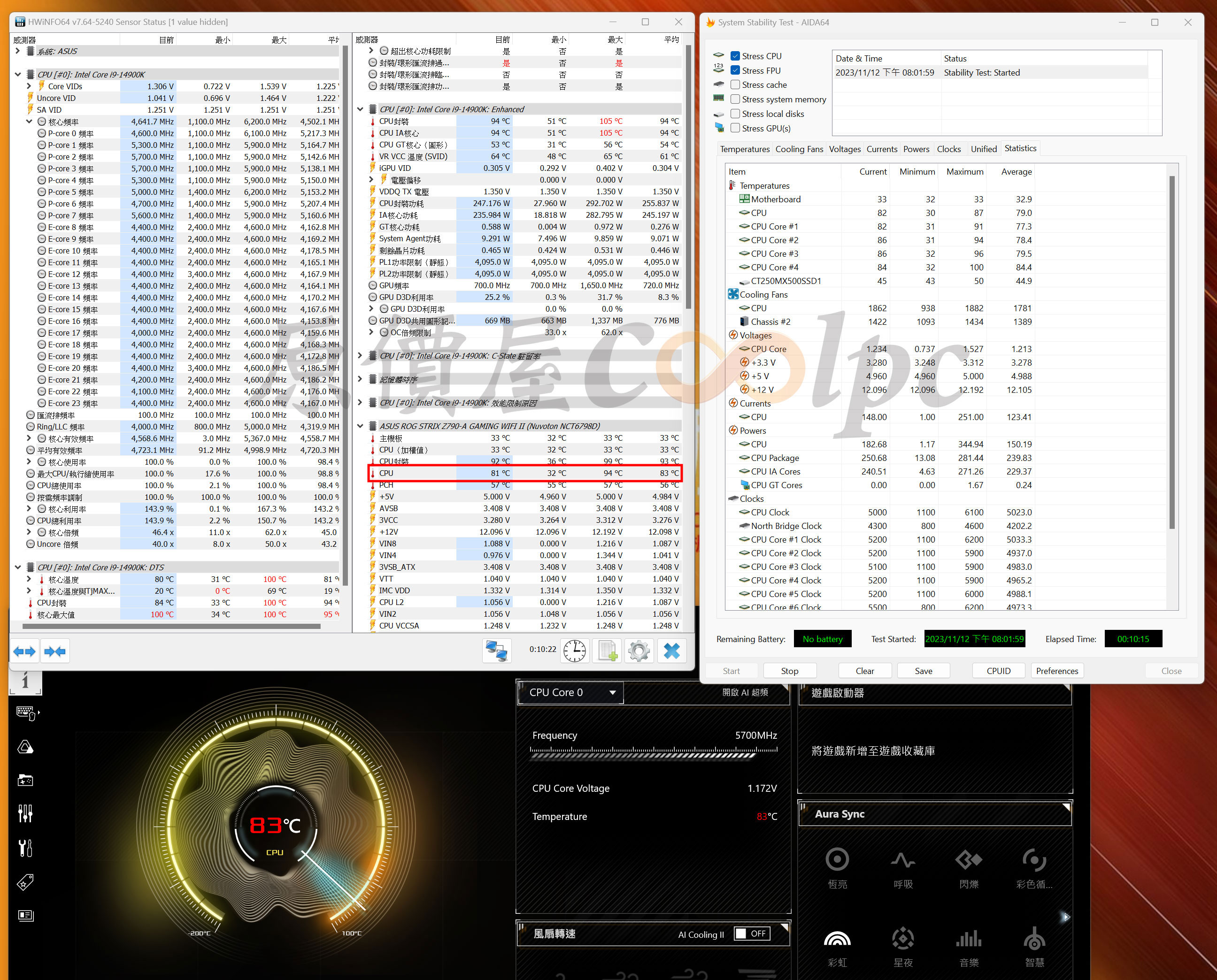This screenshot has width=1217, height=980.
Task: Expand the 系統: ASUS tree node
Action: (17, 51)
